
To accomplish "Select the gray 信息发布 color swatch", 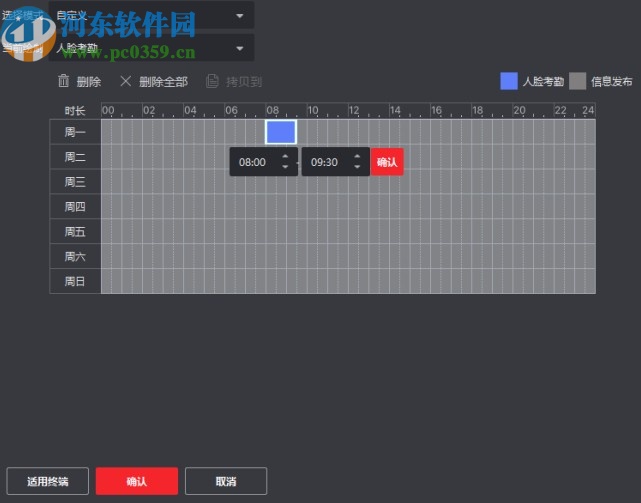I will tap(577, 81).
